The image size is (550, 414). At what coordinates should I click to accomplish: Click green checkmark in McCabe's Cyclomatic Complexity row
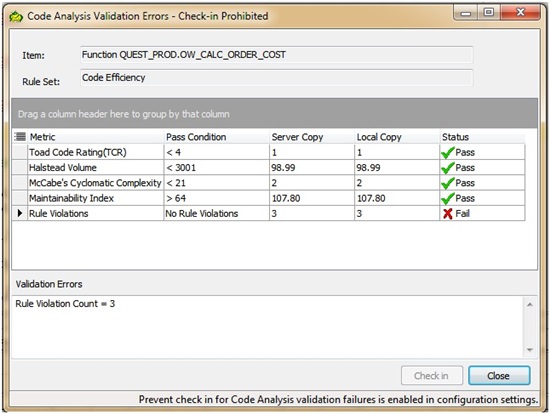[x=448, y=183]
